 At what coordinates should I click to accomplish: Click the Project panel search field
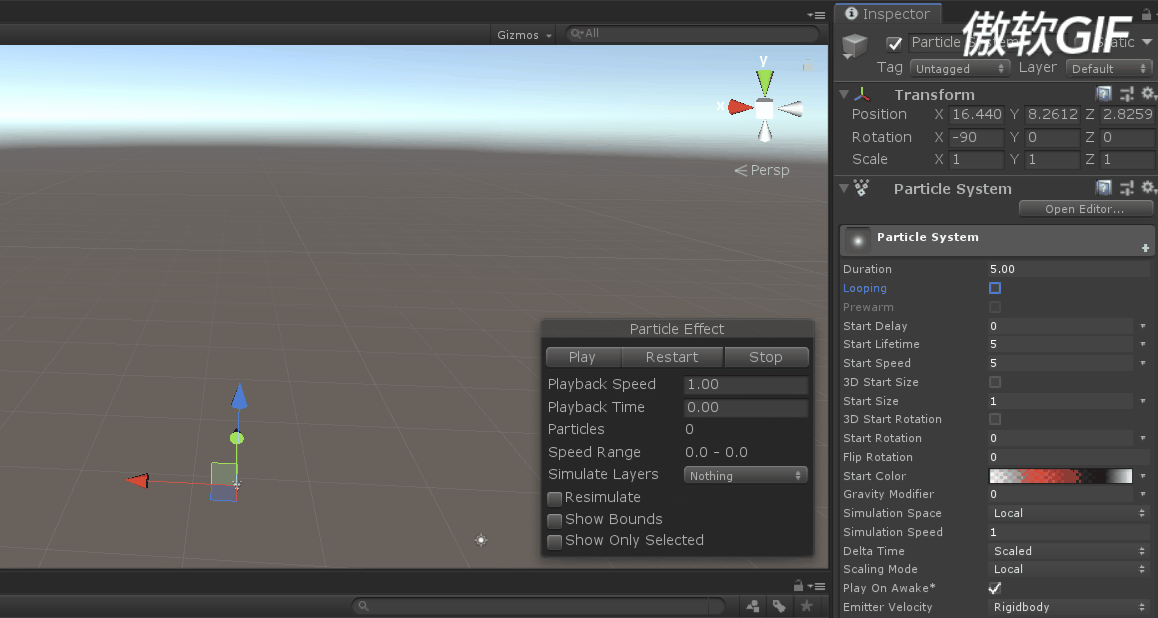point(538,605)
